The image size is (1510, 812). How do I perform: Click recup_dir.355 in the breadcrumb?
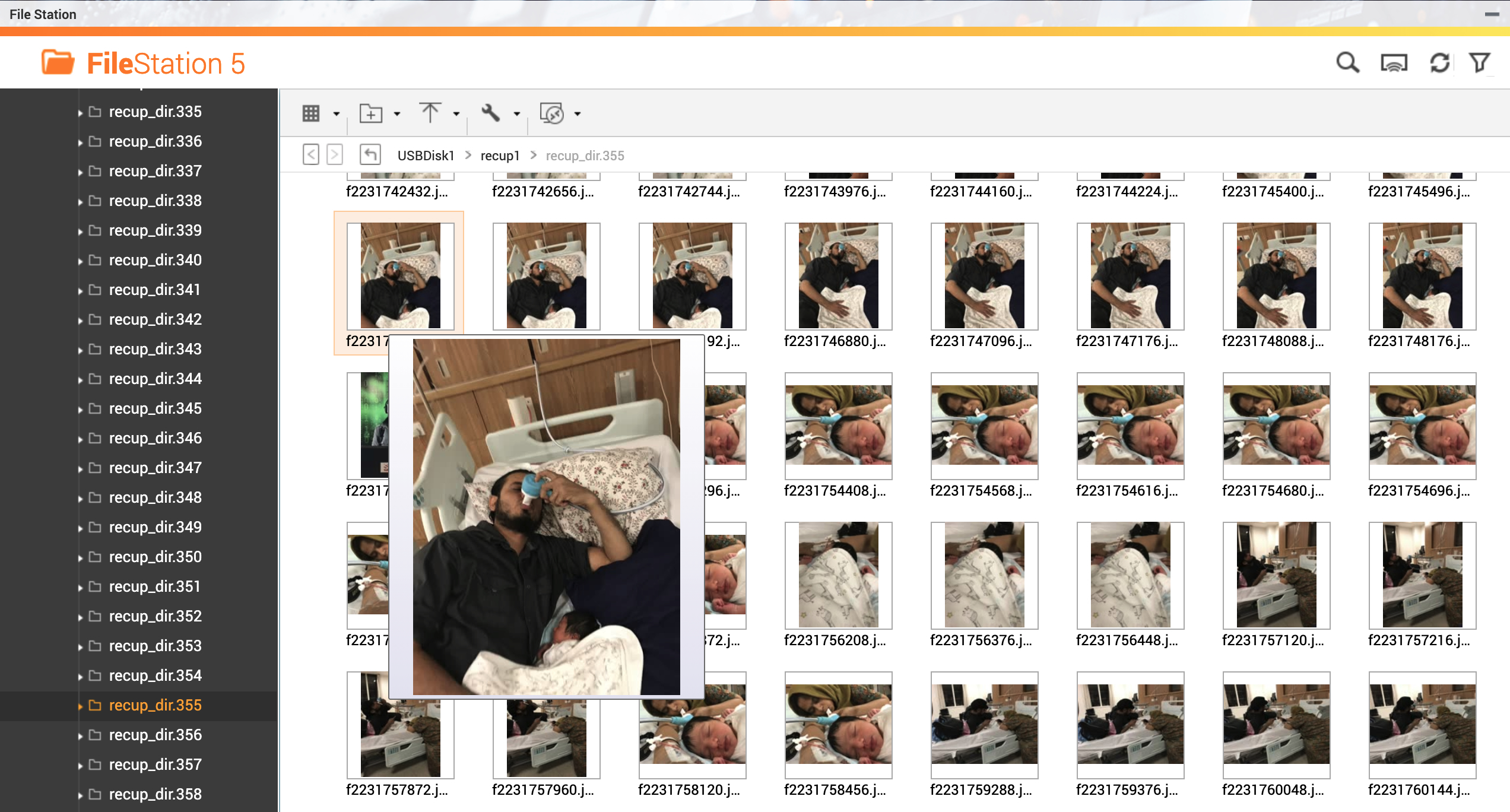click(x=585, y=156)
